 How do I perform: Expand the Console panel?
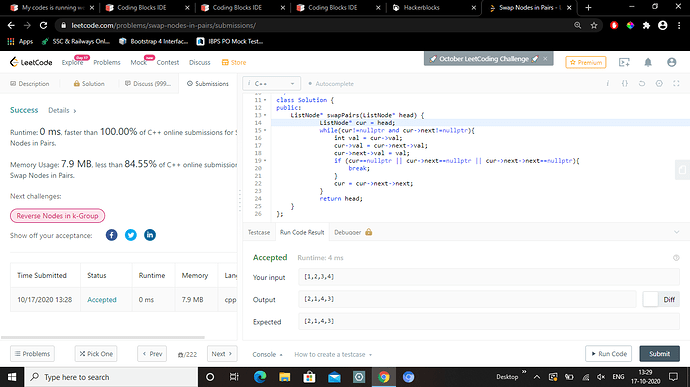click(267, 354)
